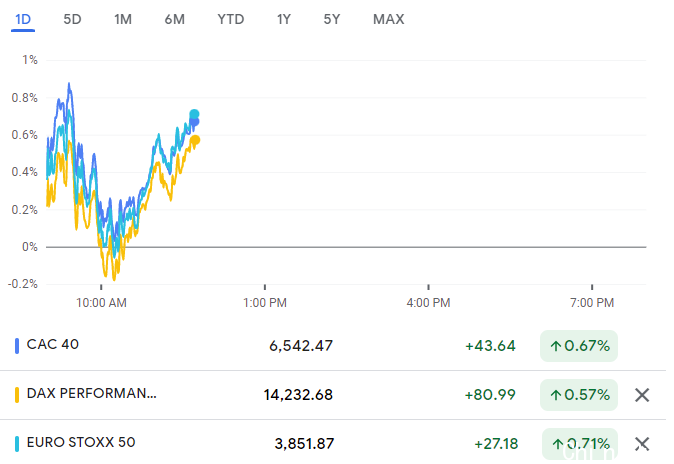
Task: Open the DAX PERFORMANCE index row
Action: point(92,394)
